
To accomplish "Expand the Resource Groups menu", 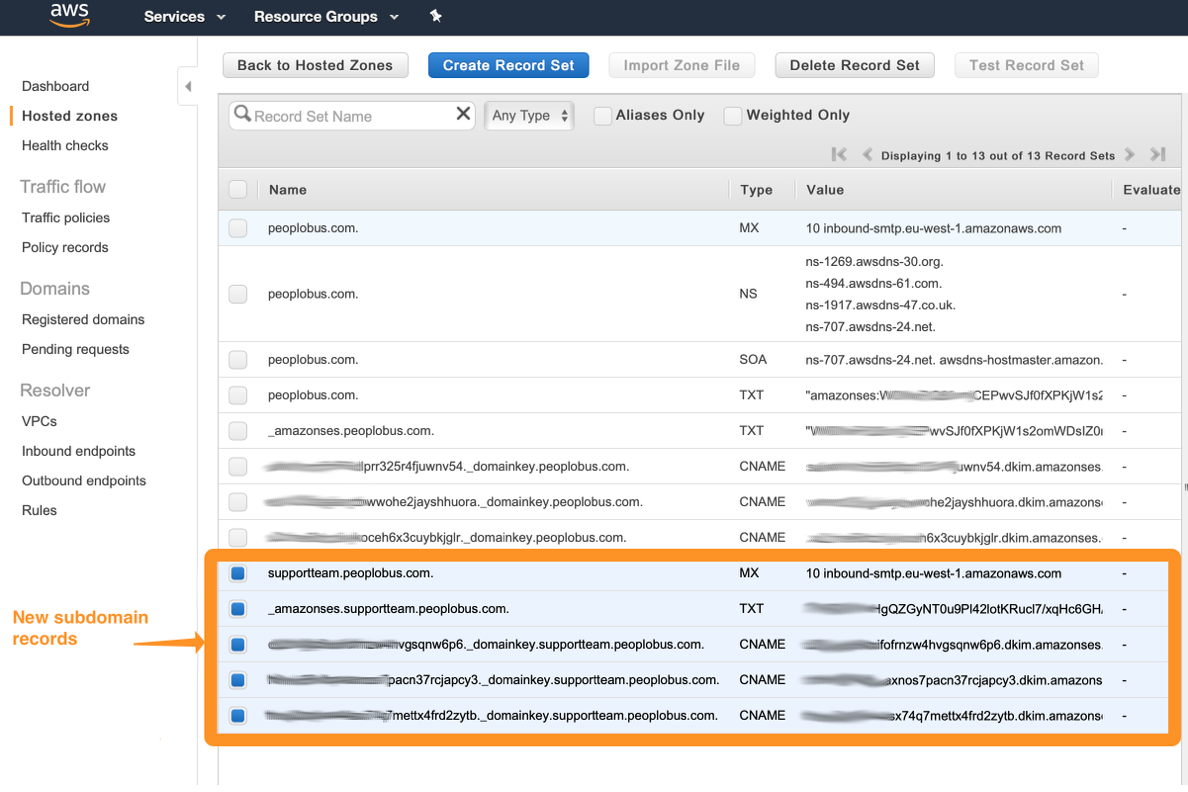I will point(326,16).
